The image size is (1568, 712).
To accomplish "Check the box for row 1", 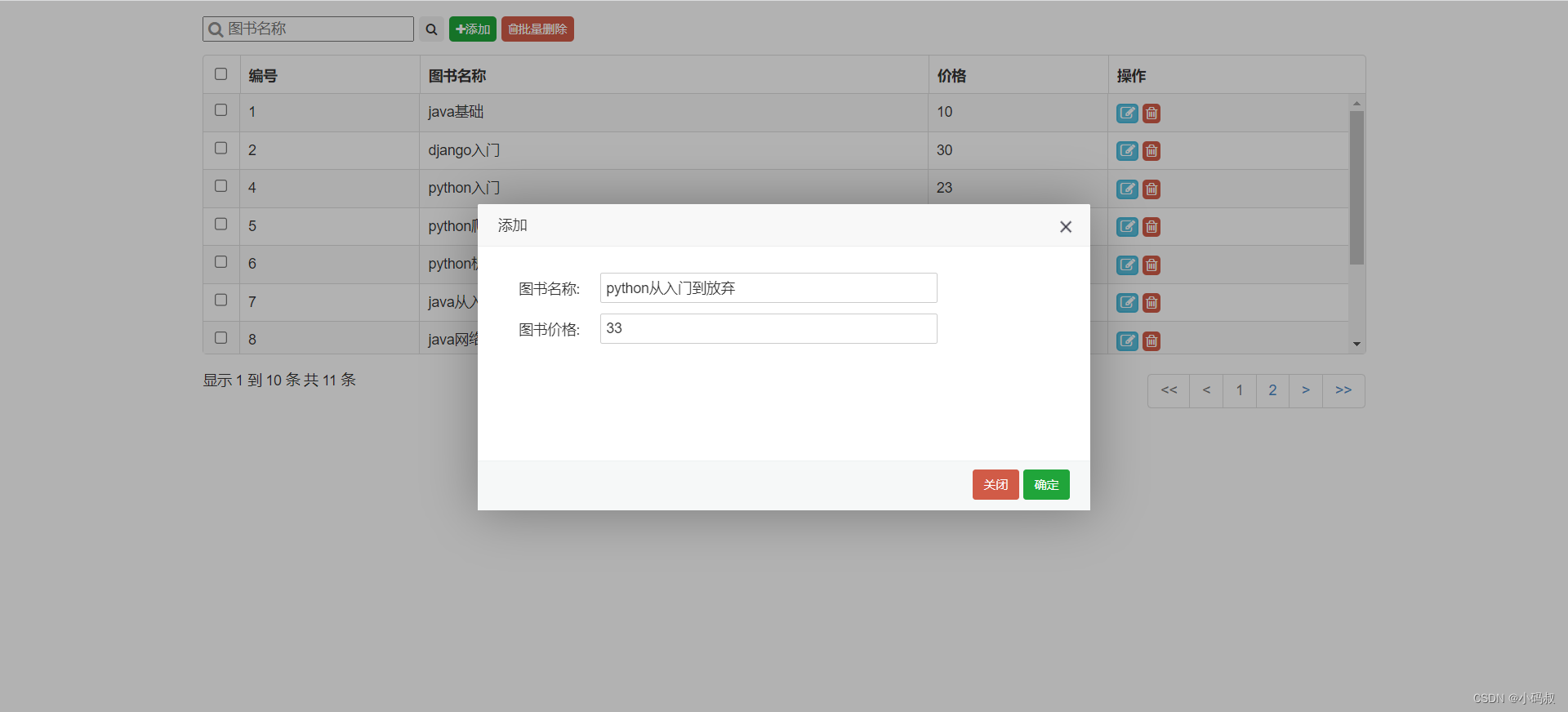I will tap(221, 110).
